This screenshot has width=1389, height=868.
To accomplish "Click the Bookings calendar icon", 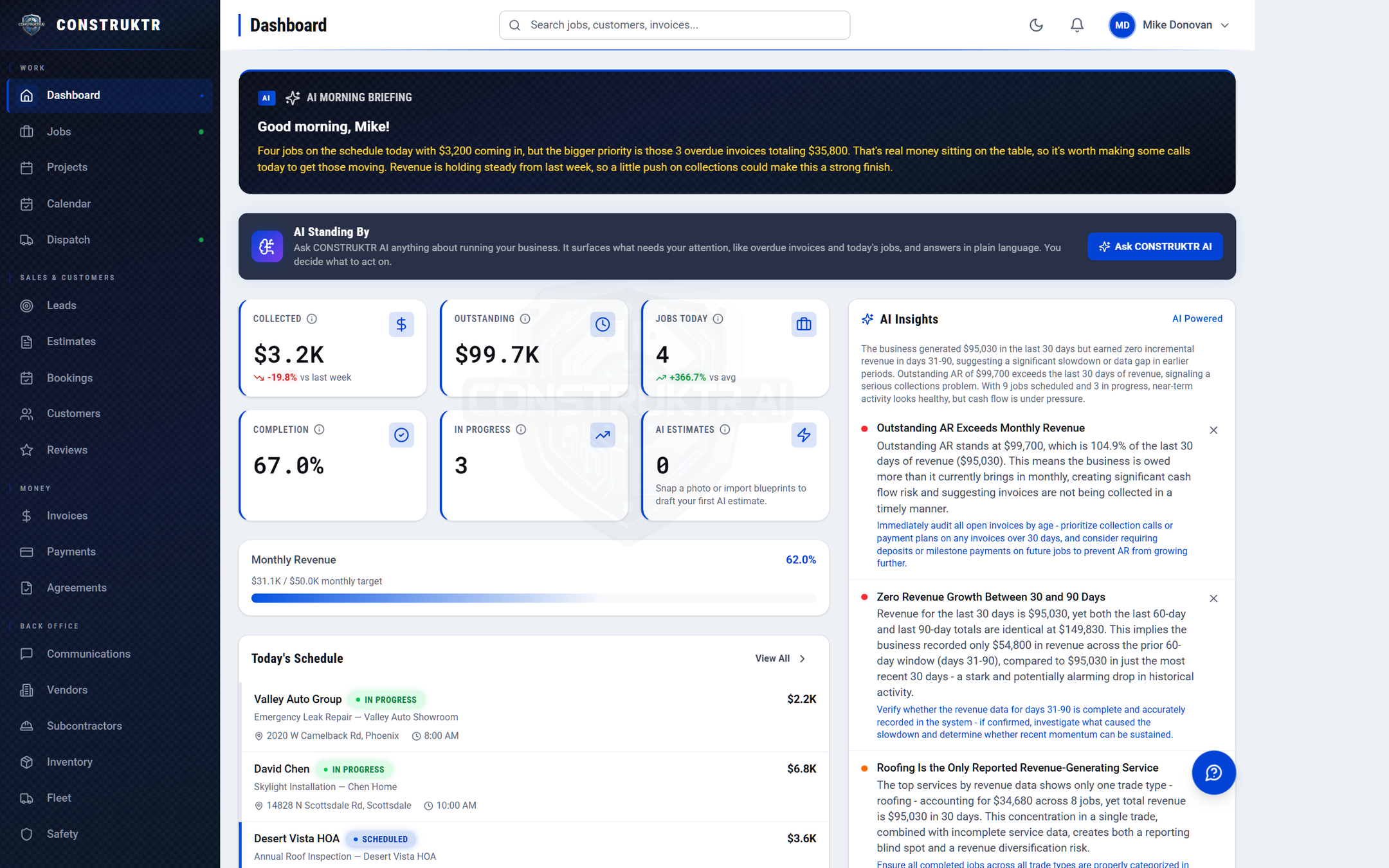I will click(x=26, y=377).
